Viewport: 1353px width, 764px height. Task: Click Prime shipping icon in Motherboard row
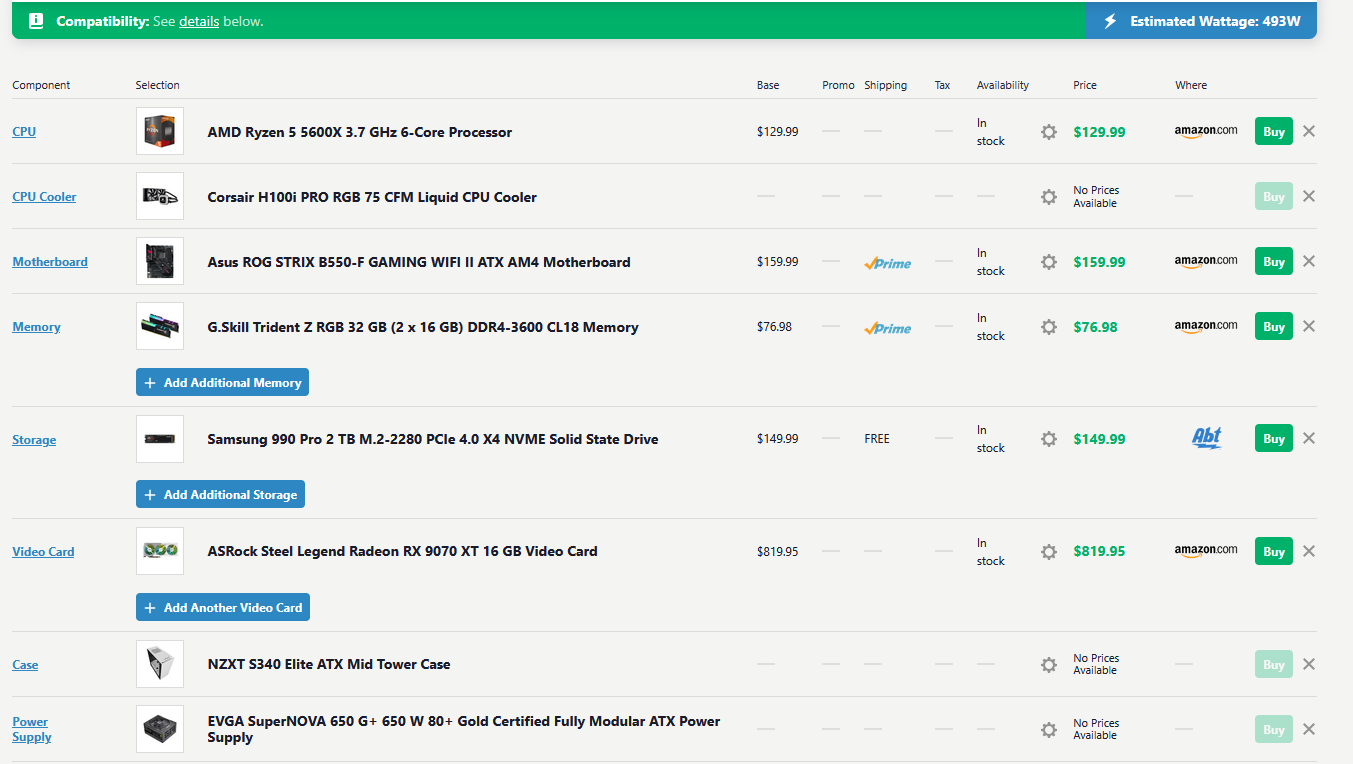888,263
